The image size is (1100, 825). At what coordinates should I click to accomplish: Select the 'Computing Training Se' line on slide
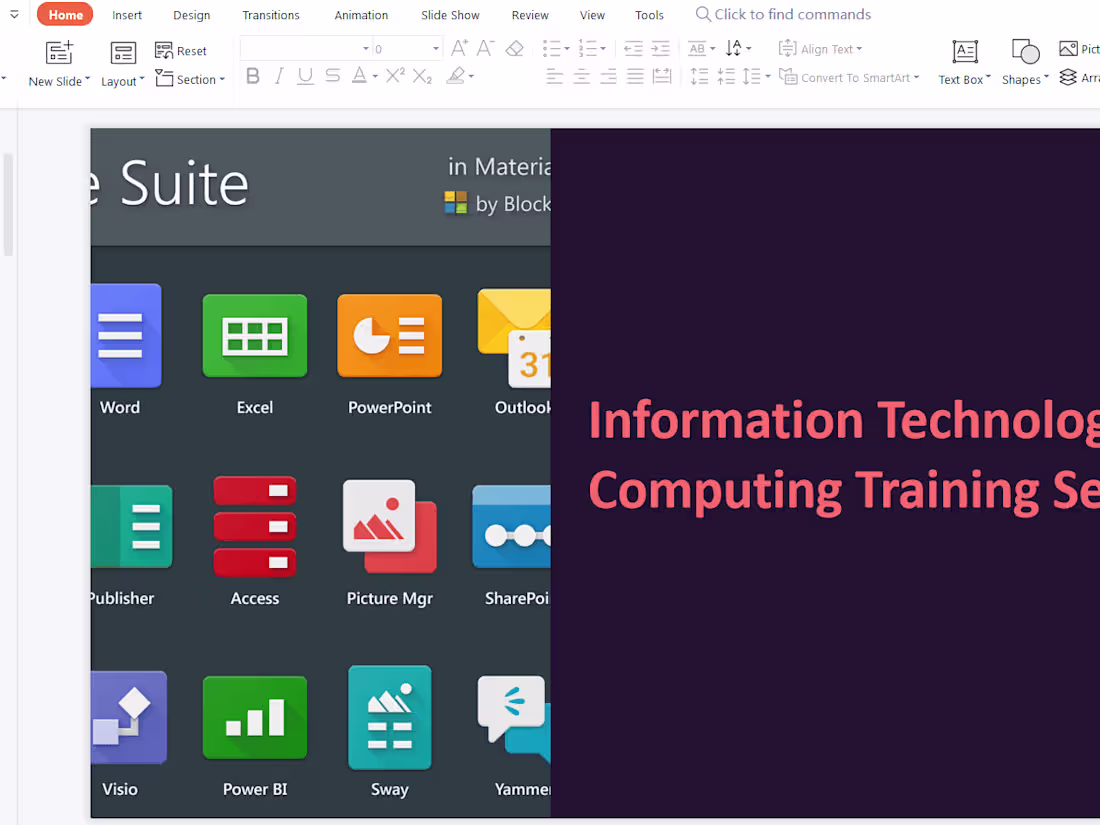[844, 490]
